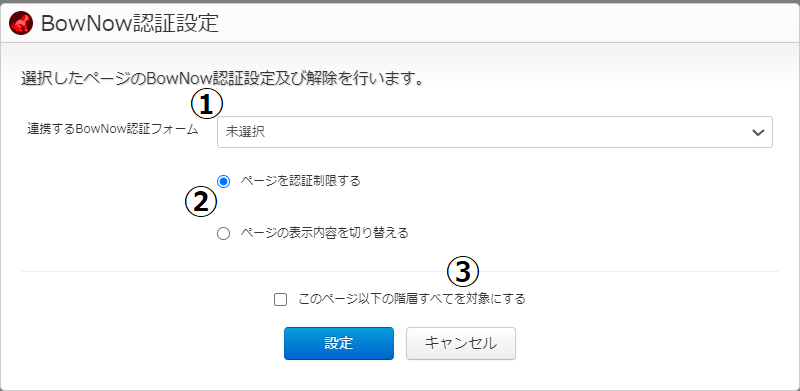Click the circled number ③ annotation
800x391 pixels.
click(x=463, y=272)
